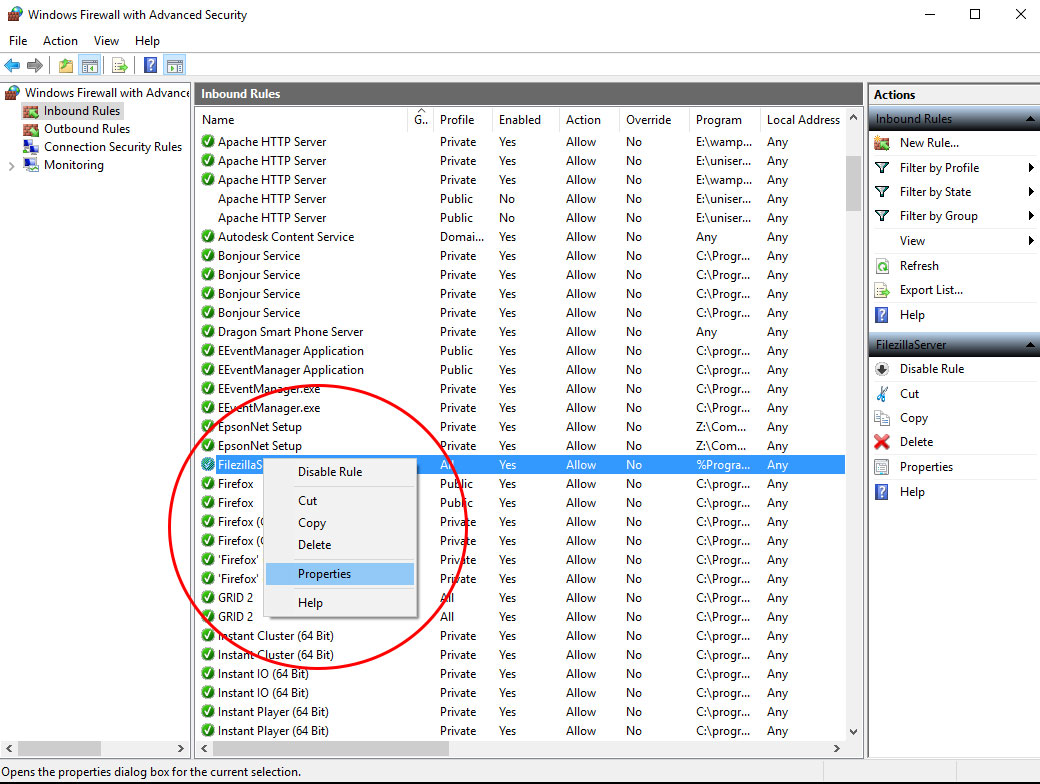Sort rules by the Name column header
The image size is (1040, 784).
(x=303, y=120)
